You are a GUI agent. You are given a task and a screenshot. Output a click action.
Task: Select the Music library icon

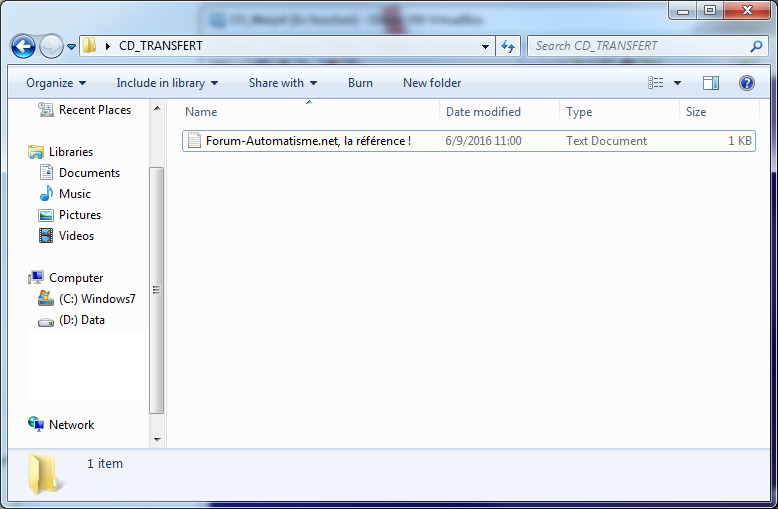click(46, 194)
